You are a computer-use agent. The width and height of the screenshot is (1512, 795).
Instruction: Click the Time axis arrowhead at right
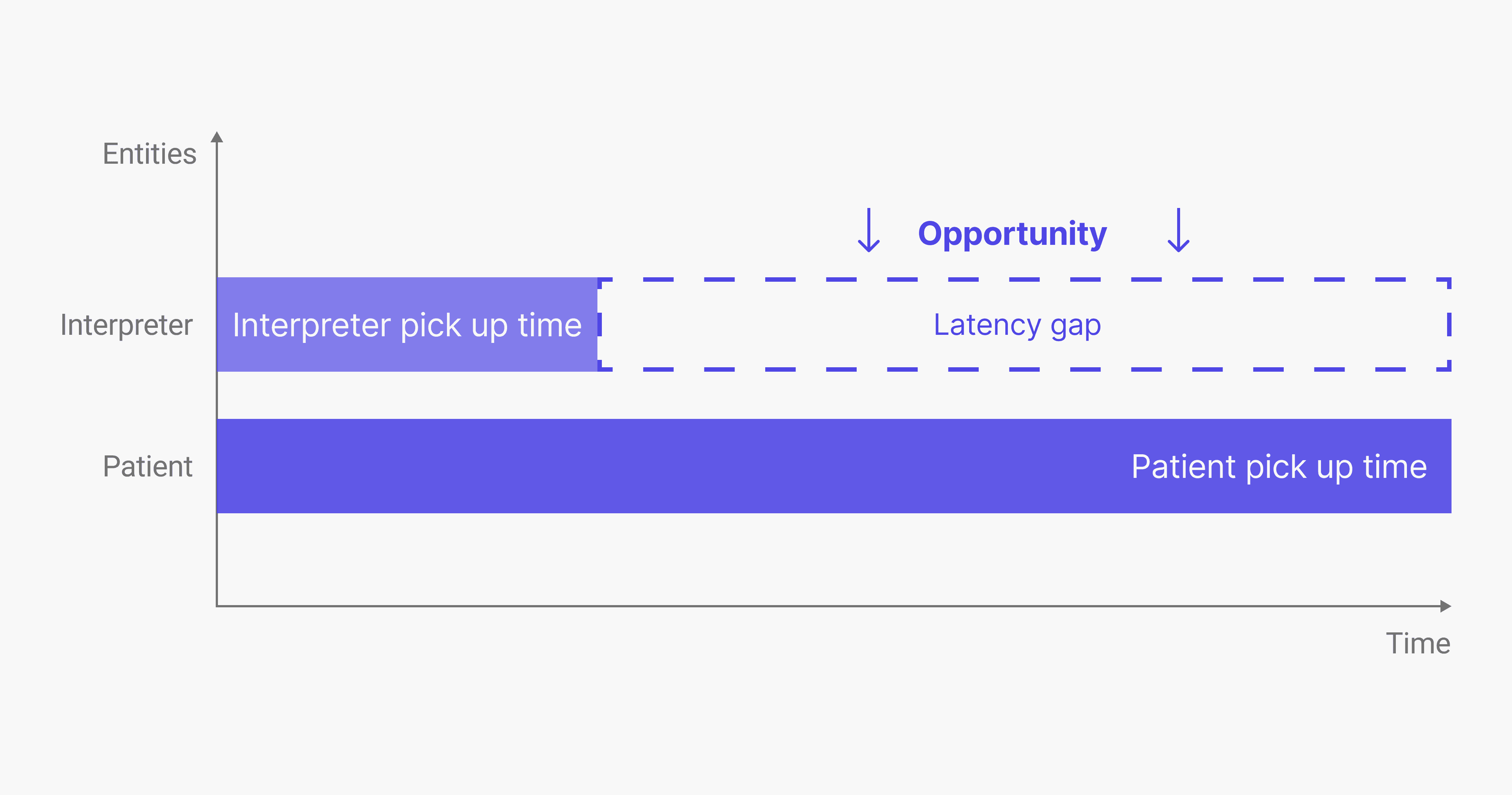click(1446, 606)
